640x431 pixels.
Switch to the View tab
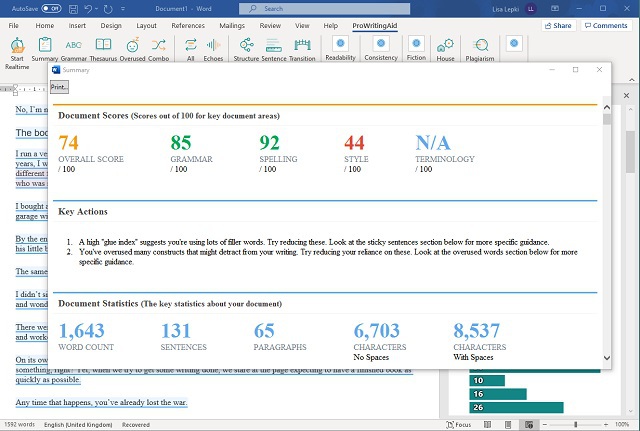tap(302, 25)
